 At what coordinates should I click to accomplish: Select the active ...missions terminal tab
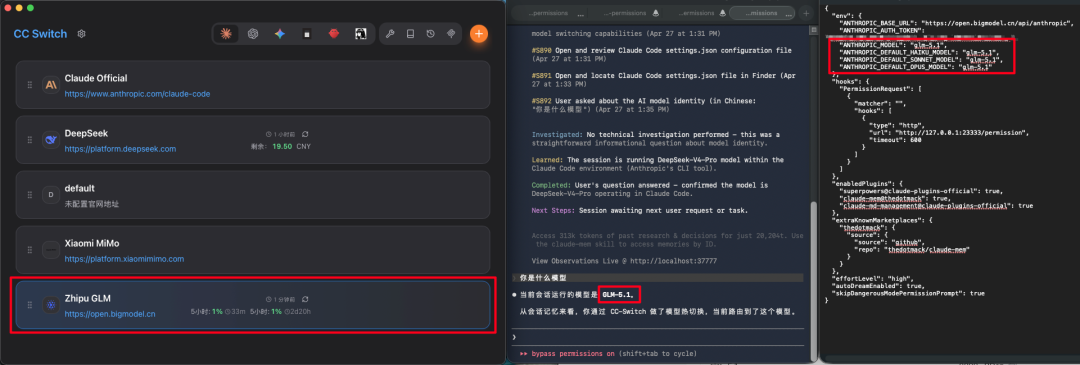pos(761,13)
